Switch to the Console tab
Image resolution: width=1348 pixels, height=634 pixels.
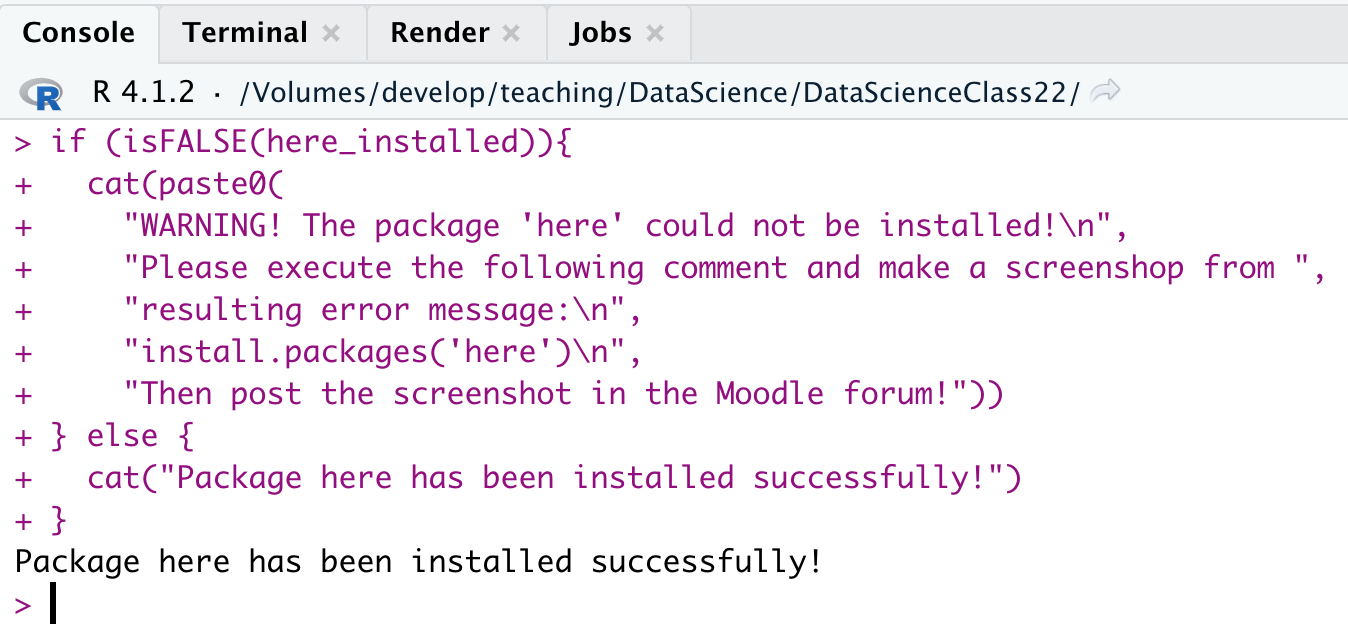[x=78, y=33]
